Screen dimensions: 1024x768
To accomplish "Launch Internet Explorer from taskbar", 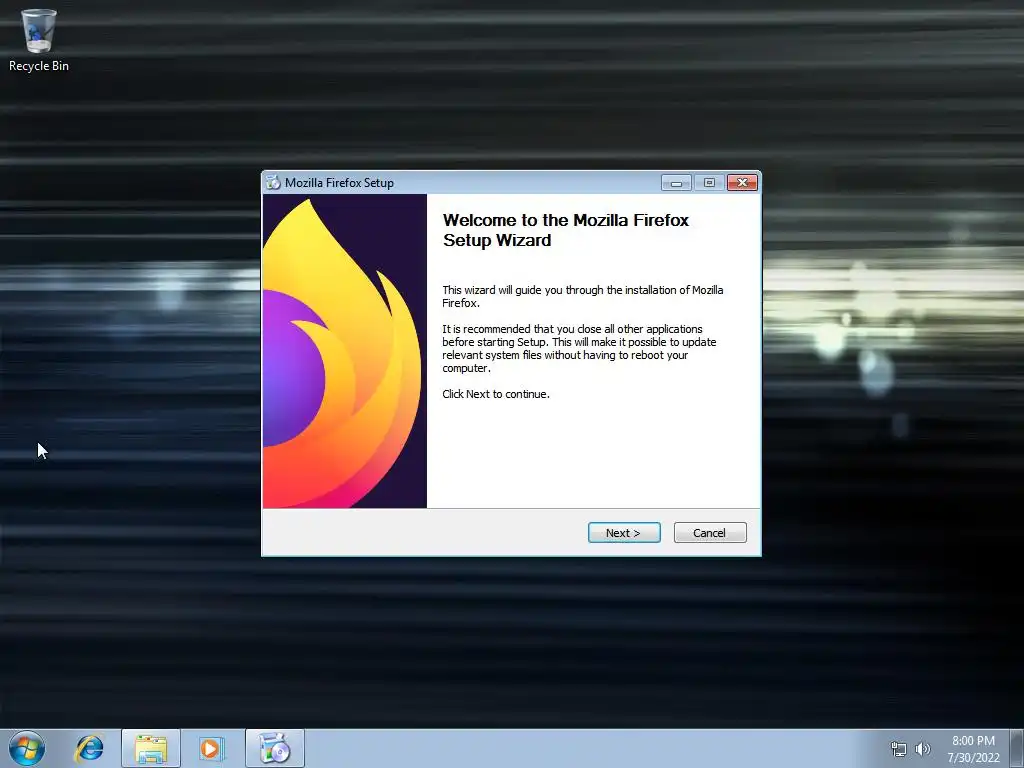I will tap(89, 748).
